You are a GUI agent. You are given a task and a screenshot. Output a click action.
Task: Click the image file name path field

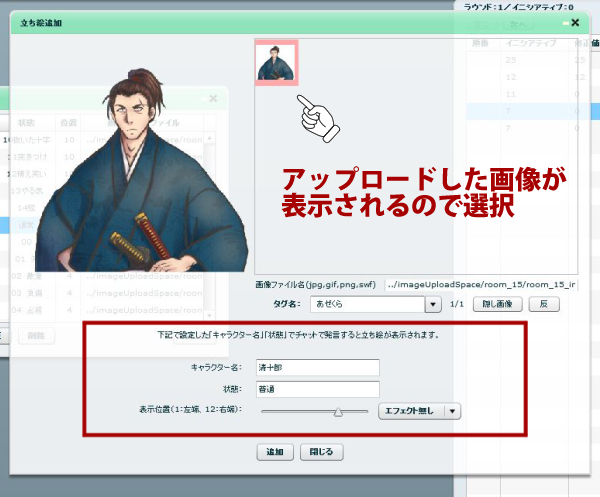coord(480,285)
